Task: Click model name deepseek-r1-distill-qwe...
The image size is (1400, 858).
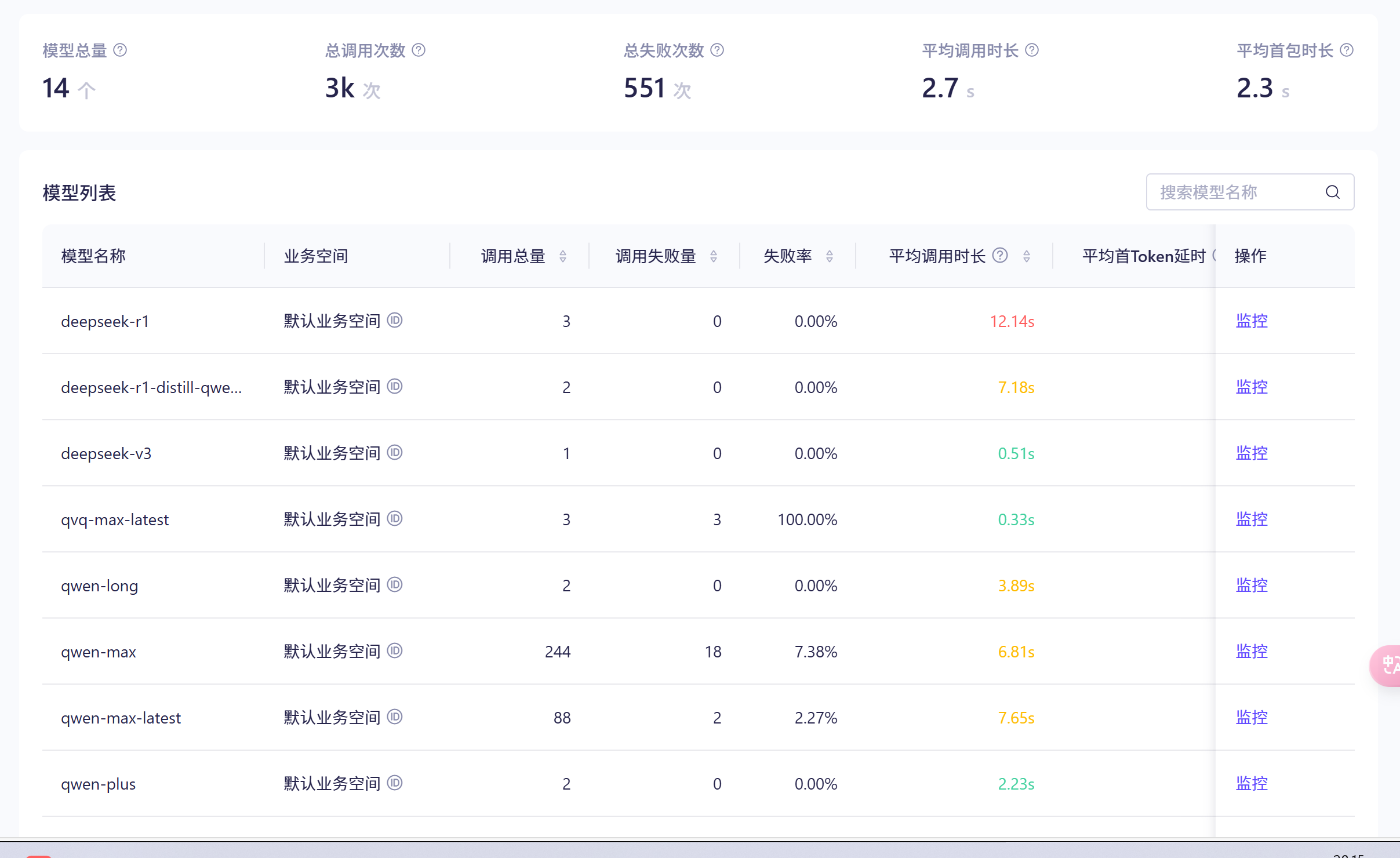Action: point(151,387)
